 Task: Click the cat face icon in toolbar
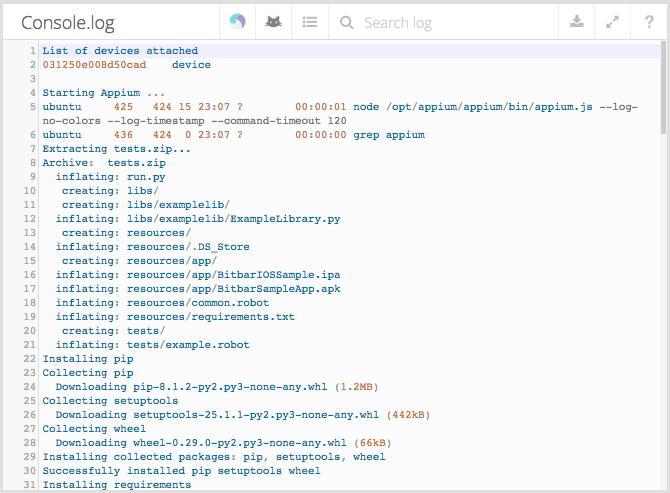(x=273, y=22)
